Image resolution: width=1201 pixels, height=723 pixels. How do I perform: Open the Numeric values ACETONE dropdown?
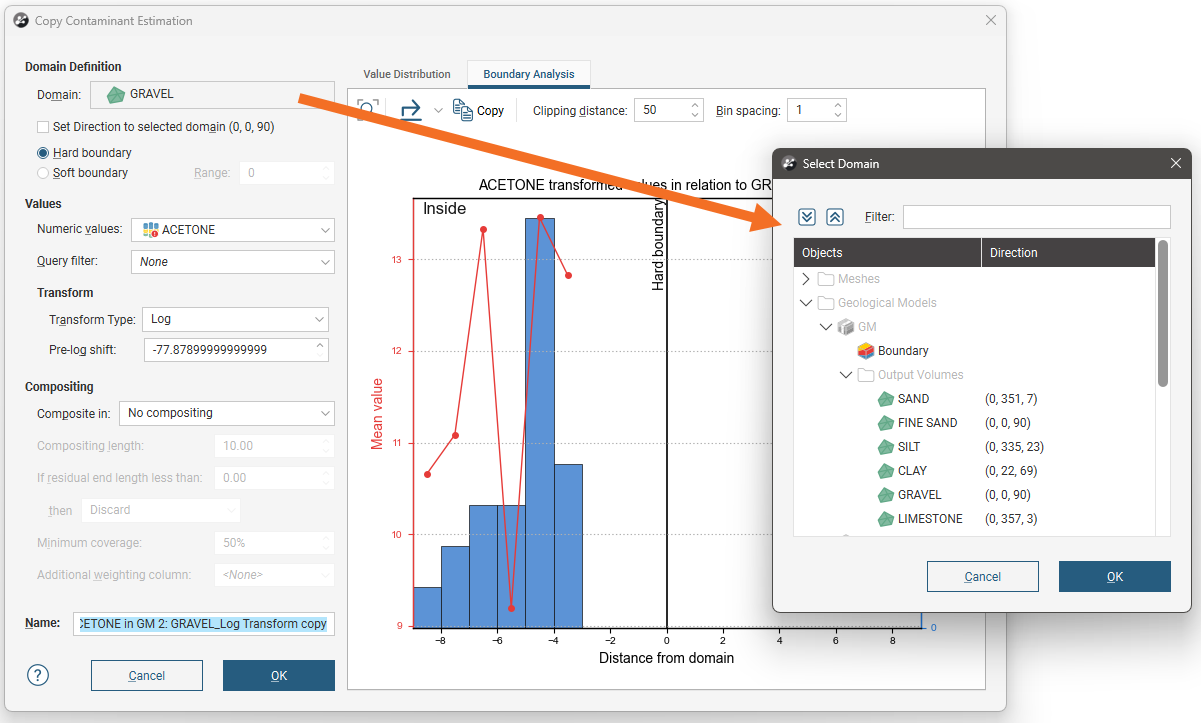232,230
